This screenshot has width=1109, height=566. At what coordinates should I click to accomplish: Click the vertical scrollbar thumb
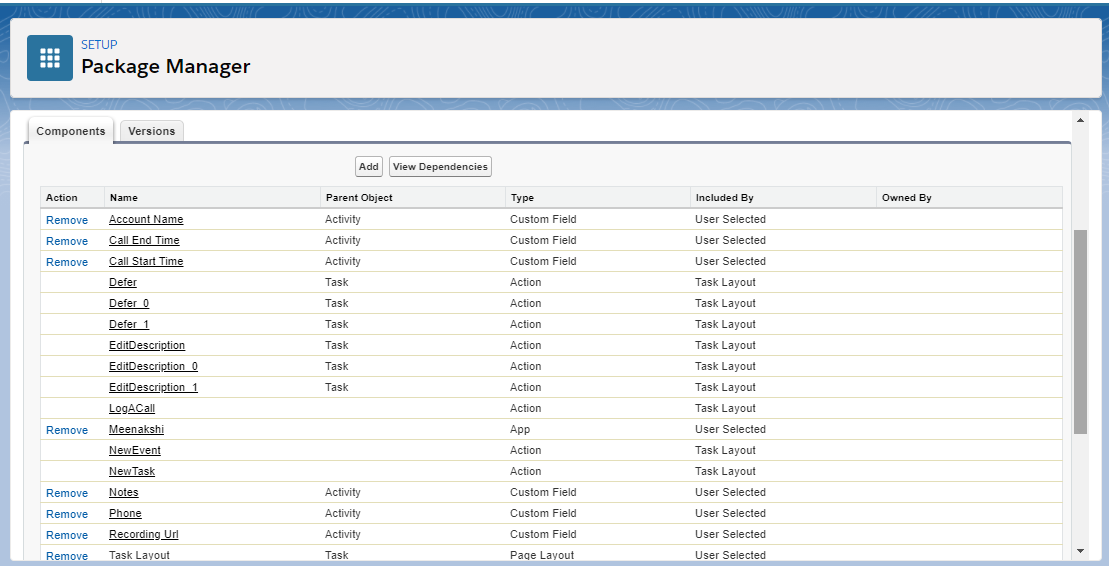[x=1080, y=330]
